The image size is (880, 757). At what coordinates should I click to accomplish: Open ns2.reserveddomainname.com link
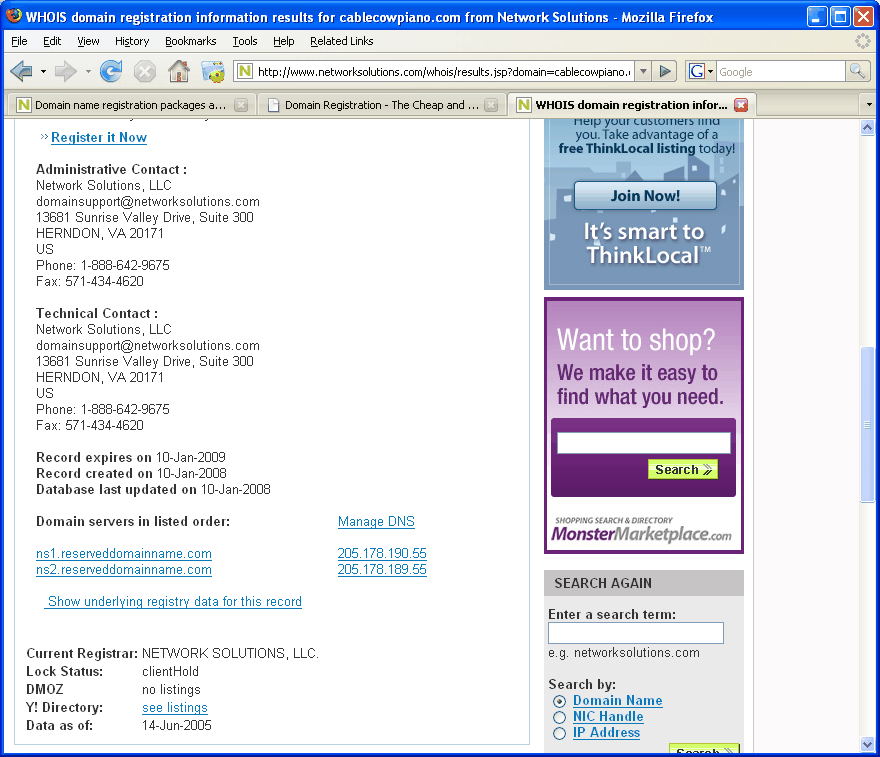pyautogui.click(x=123, y=570)
